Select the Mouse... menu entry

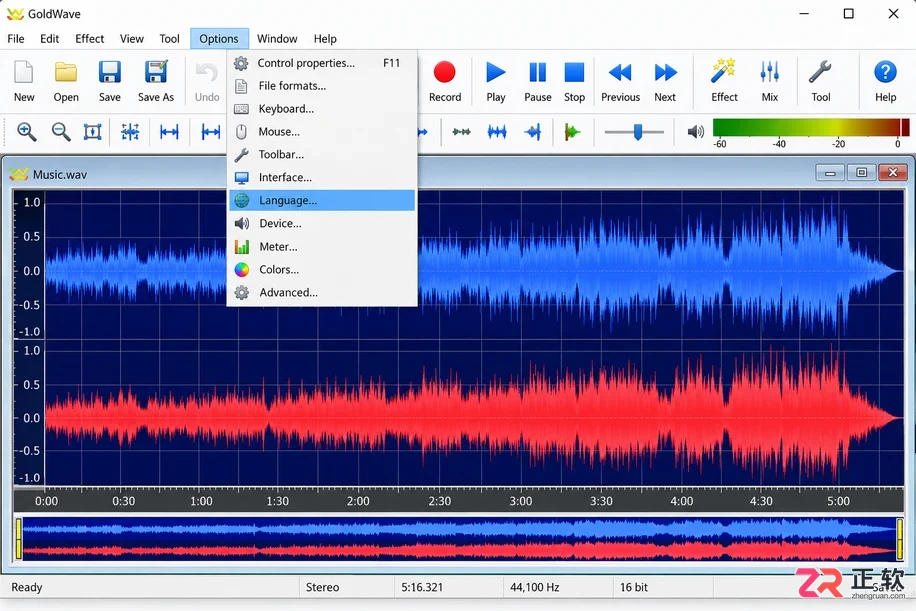(x=322, y=131)
